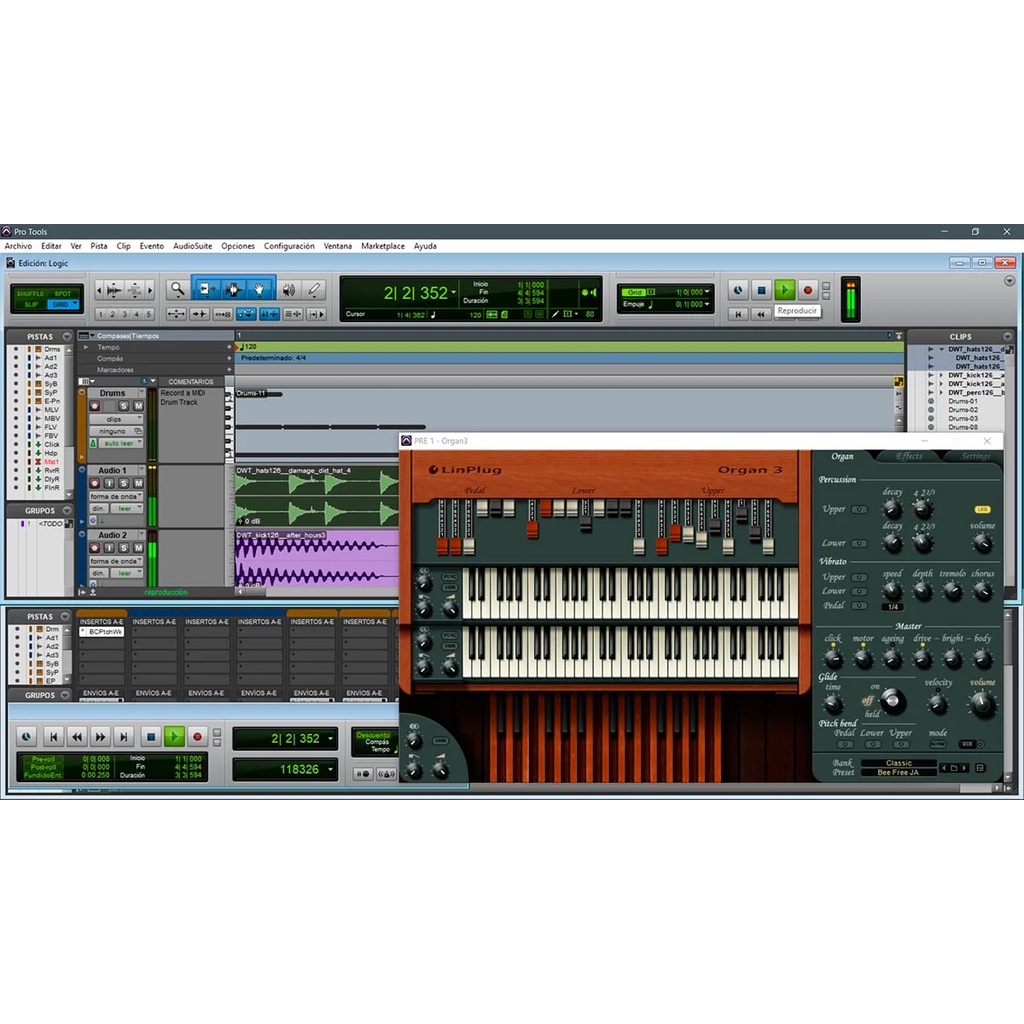Click the organ master volume knob
1024x1024 pixels.
coord(982,704)
